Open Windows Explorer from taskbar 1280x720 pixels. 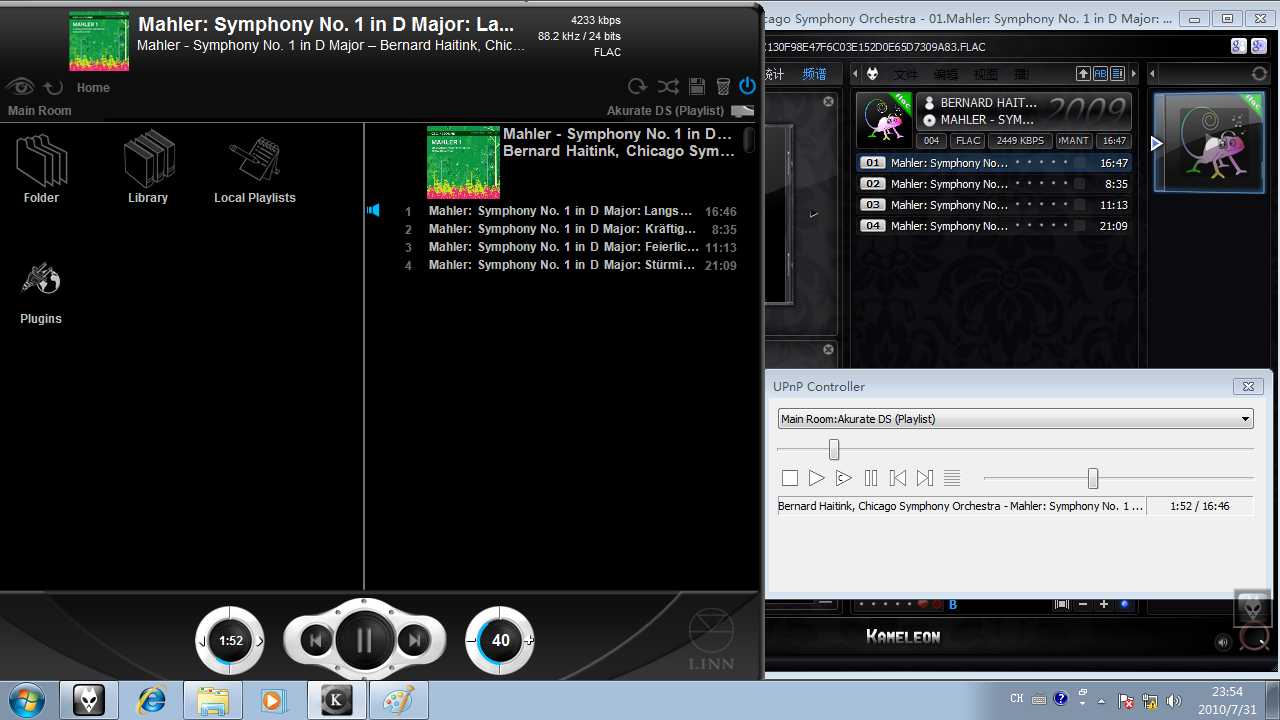click(212, 700)
